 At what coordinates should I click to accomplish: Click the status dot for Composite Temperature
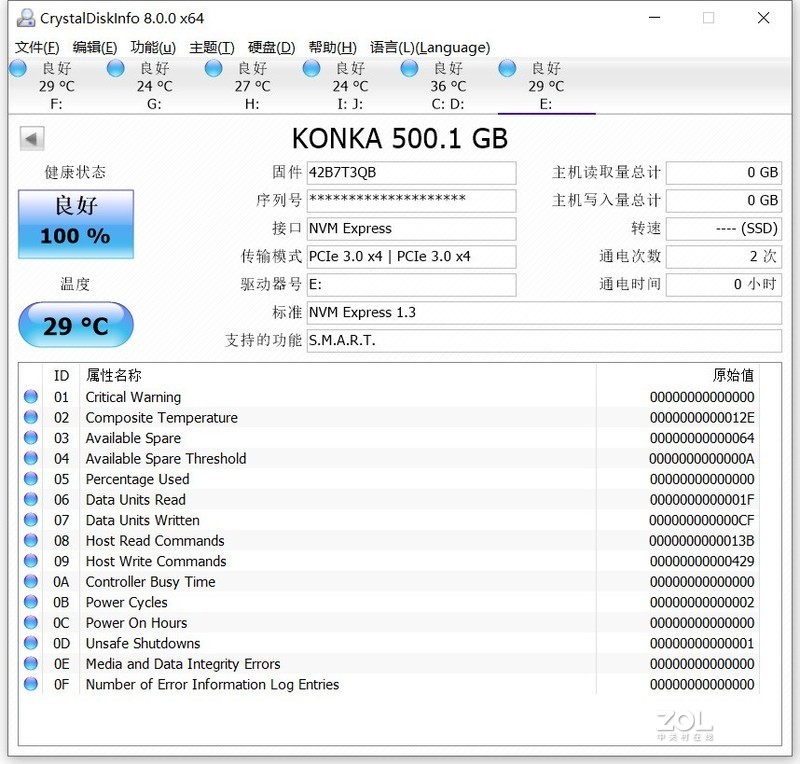[x=29, y=417]
